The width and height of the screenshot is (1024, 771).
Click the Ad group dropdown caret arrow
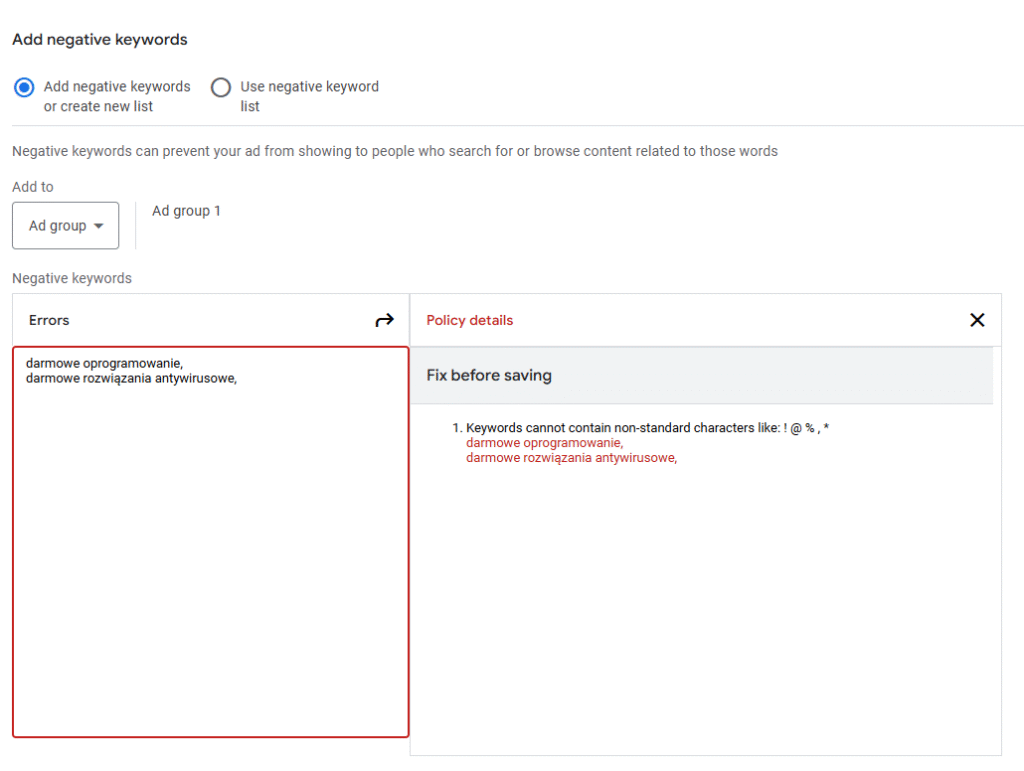[x=98, y=226]
